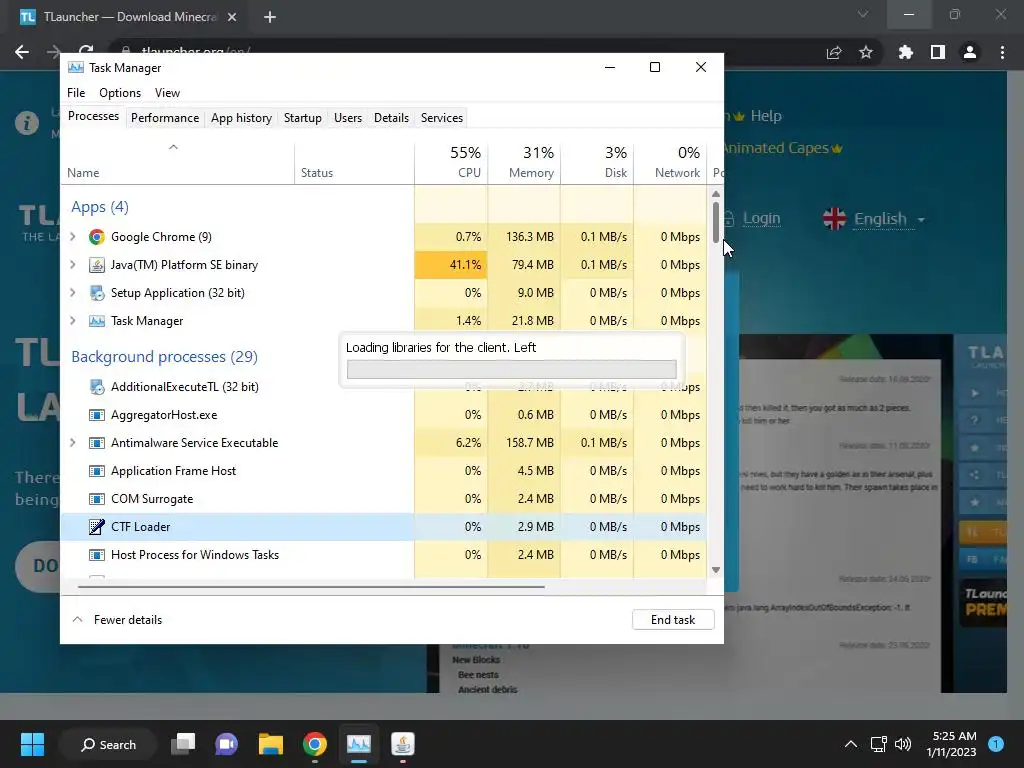Open the Options menu in Task Manager
Viewport: 1024px width, 768px height.
[x=120, y=93]
